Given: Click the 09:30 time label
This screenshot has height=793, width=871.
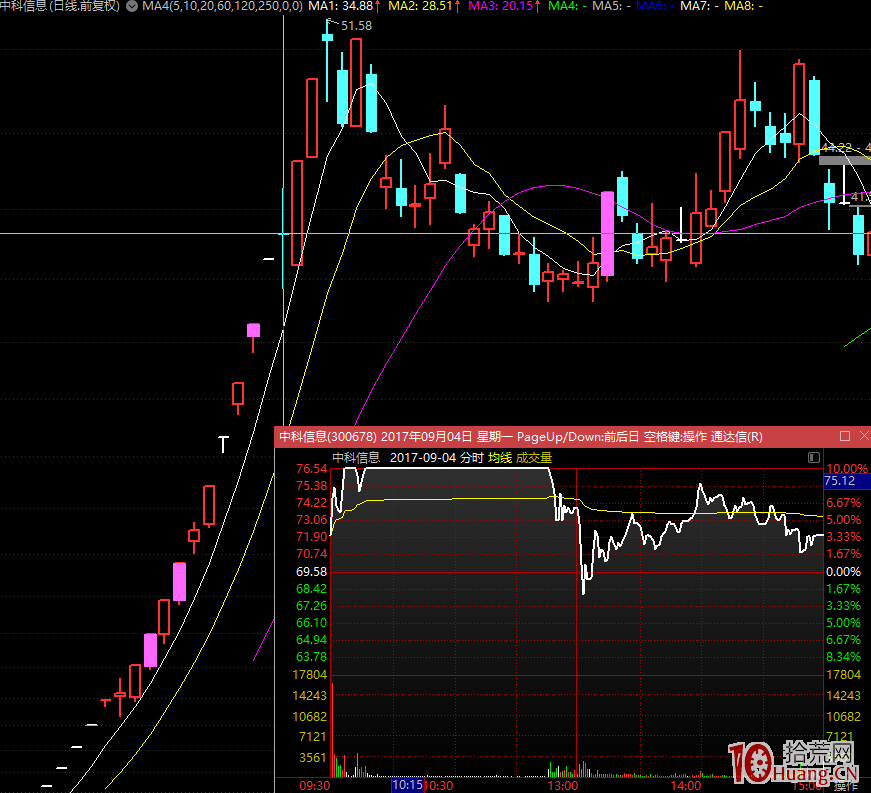Looking at the screenshot, I should (x=314, y=786).
